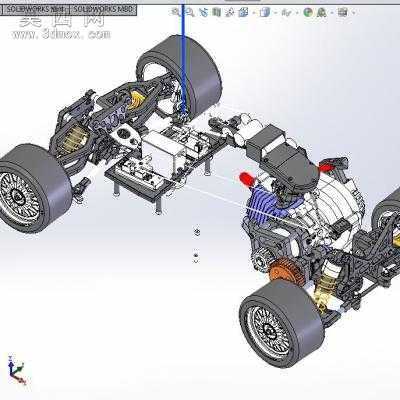
Task: Click the Display Style icon
Action: [265, 13]
